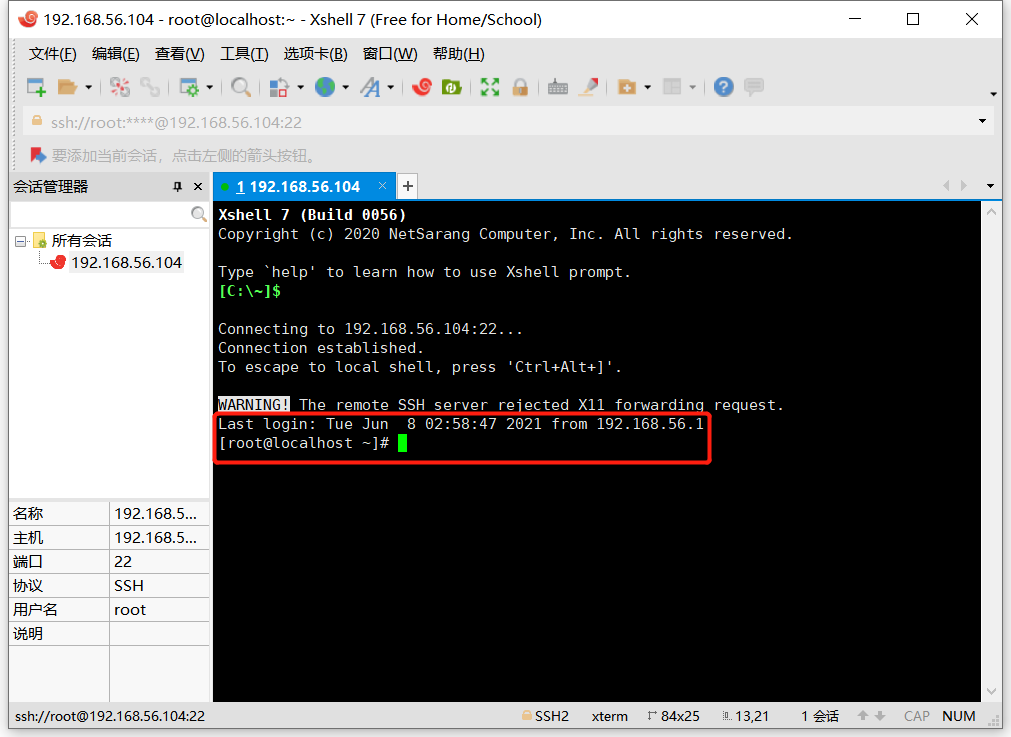Click the session manager search magnifier
The height and width of the screenshot is (737, 1011).
199,214
